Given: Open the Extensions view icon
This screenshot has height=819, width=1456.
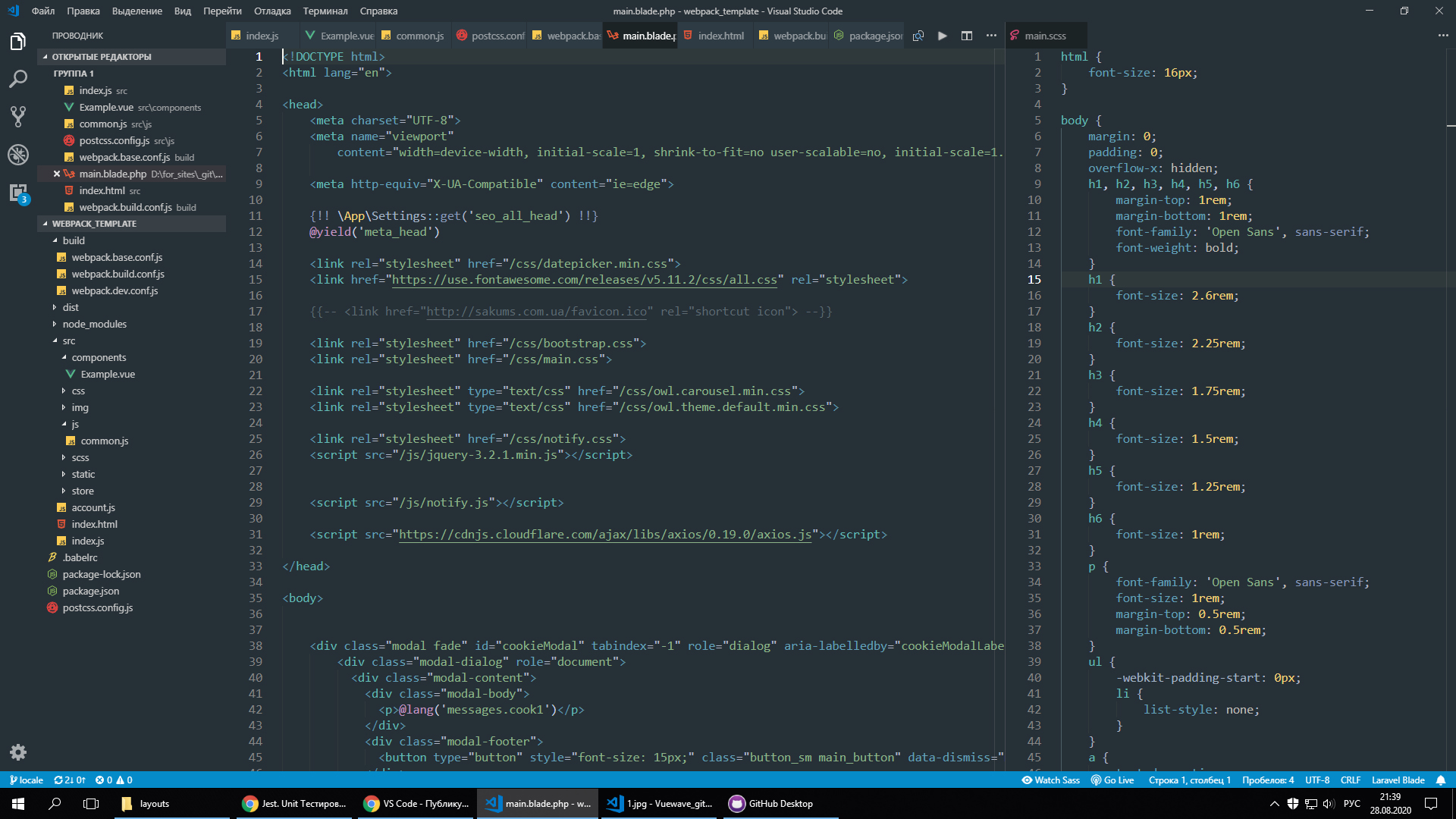Looking at the screenshot, I should click(18, 193).
